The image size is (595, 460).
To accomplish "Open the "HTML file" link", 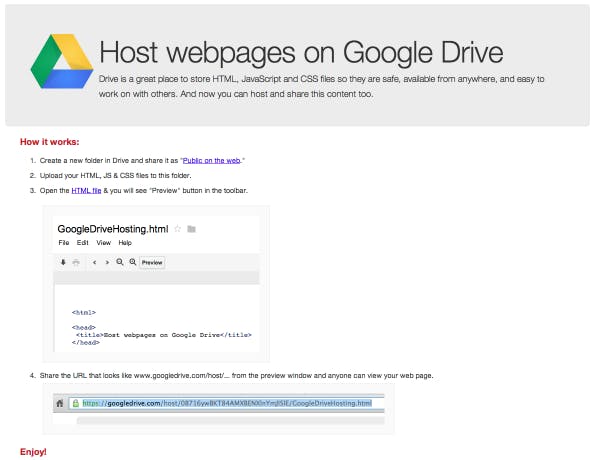I will [x=86, y=191].
